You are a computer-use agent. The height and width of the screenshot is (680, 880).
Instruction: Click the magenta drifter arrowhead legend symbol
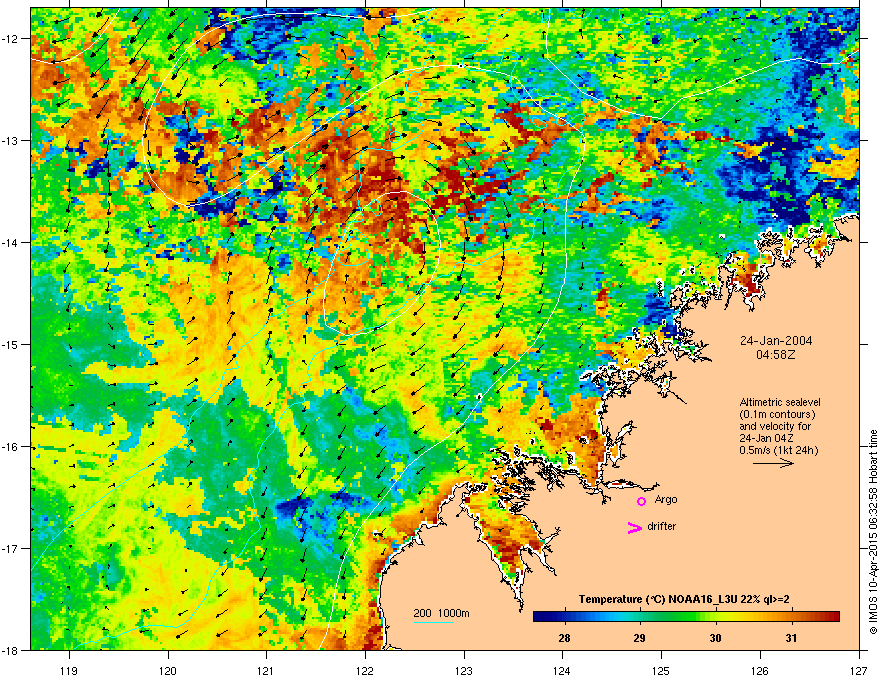click(x=634, y=527)
